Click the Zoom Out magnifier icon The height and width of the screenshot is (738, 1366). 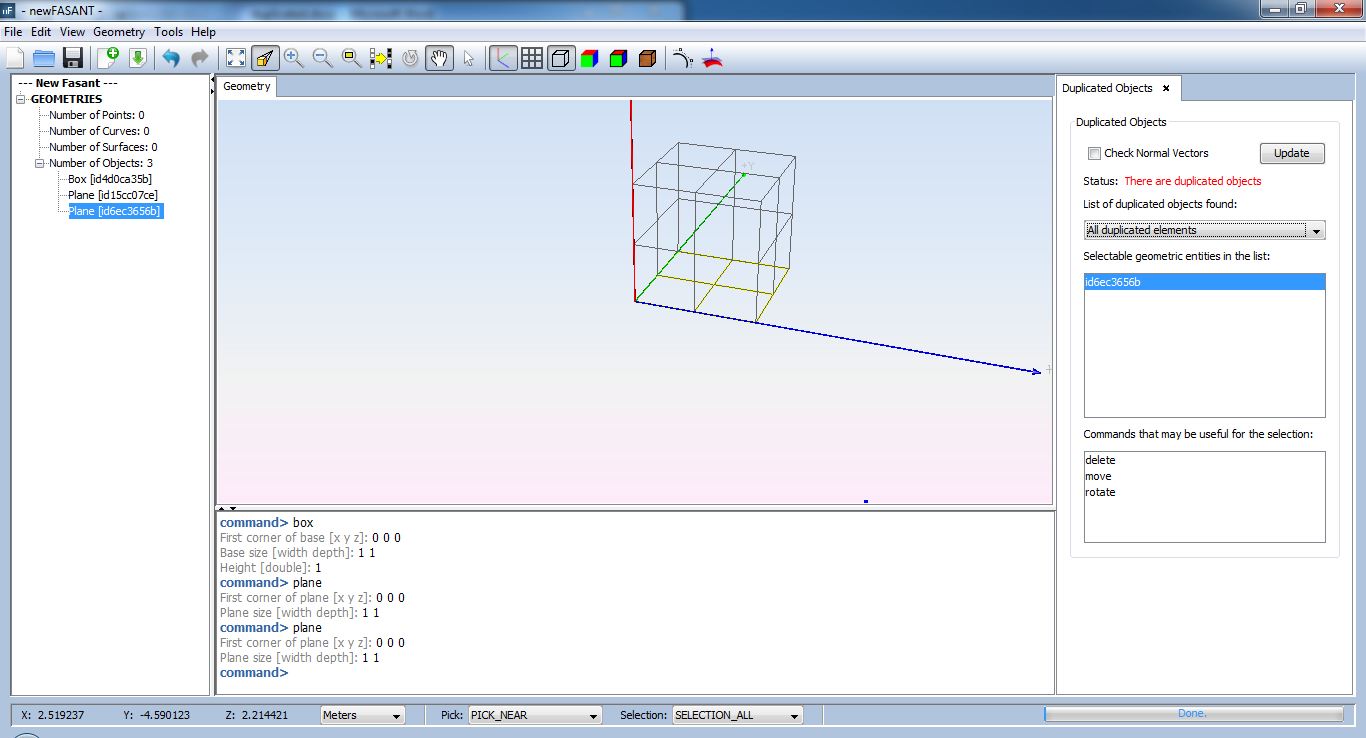[322, 58]
